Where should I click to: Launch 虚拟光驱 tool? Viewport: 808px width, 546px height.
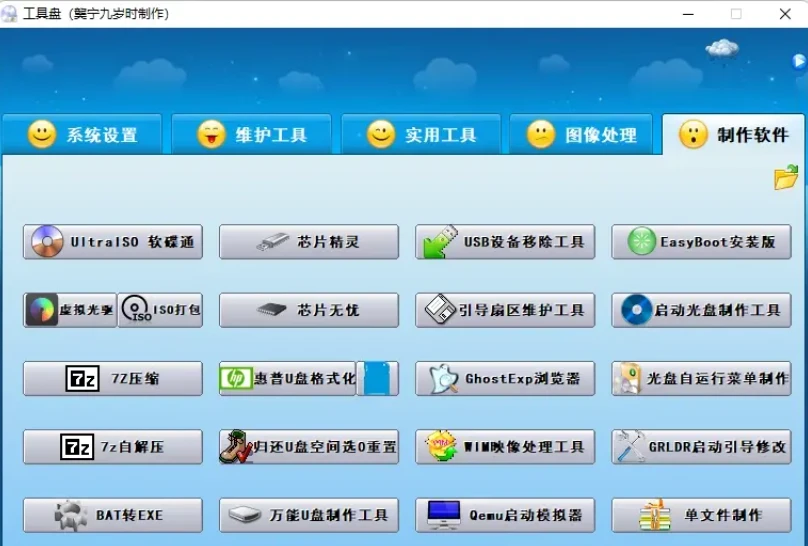pyautogui.click(x=70, y=310)
